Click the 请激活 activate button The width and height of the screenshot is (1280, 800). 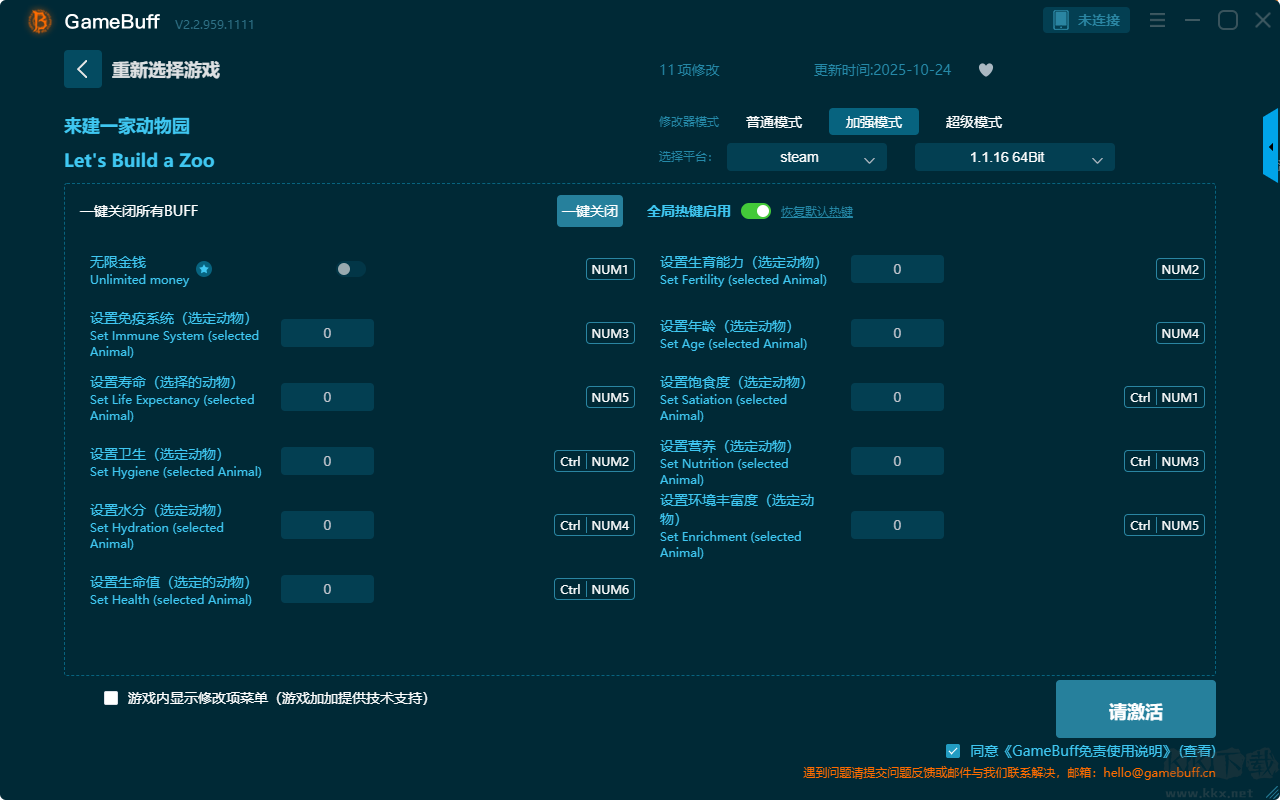[1135, 710]
